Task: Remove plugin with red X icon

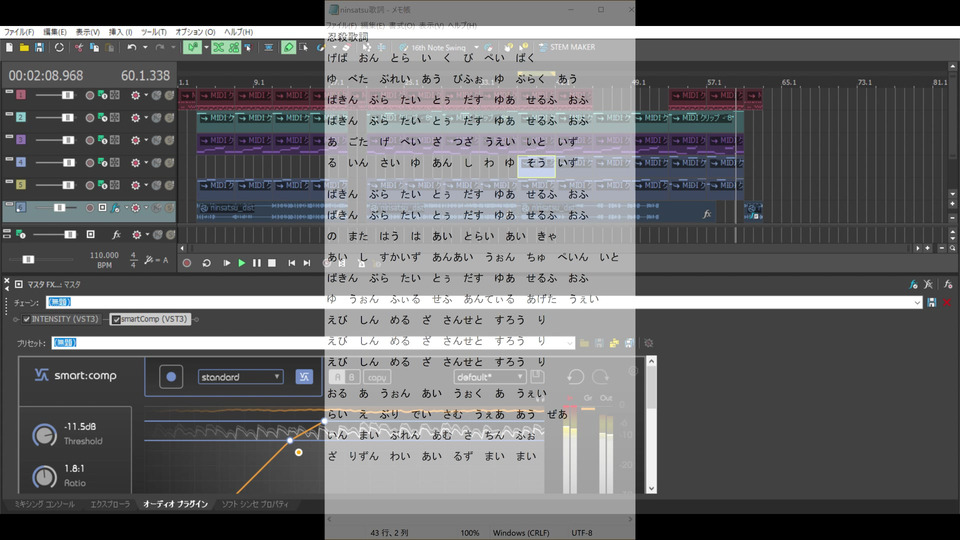Action: pyautogui.click(x=947, y=302)
